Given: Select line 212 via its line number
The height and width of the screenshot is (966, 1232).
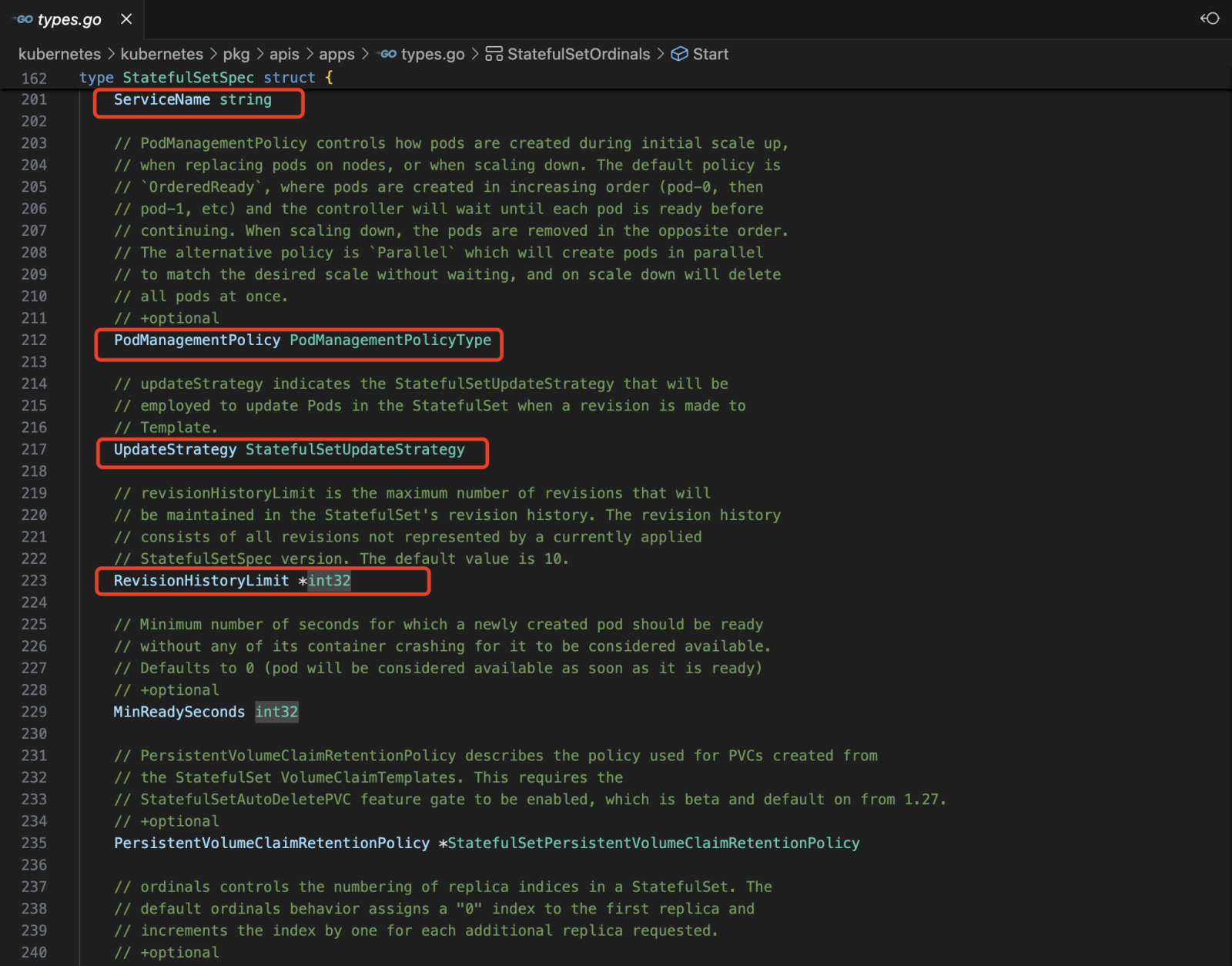Looking at the screenshot, I should point(34,340).
